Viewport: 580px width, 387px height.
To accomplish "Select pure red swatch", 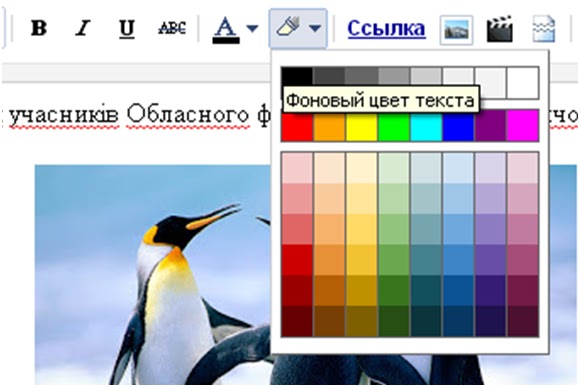I will tap(297, 126).
